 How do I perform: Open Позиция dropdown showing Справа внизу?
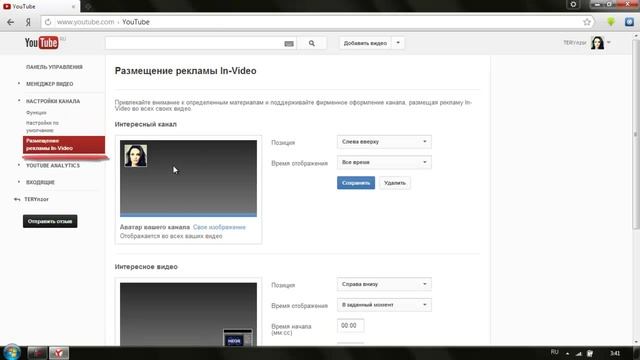[x=384, y=284]
